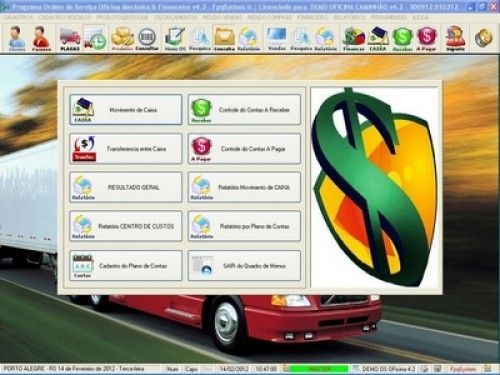Click the pink A Pagar toolbar icon
This screenshot has height=375, width=500.
[426, 38]
